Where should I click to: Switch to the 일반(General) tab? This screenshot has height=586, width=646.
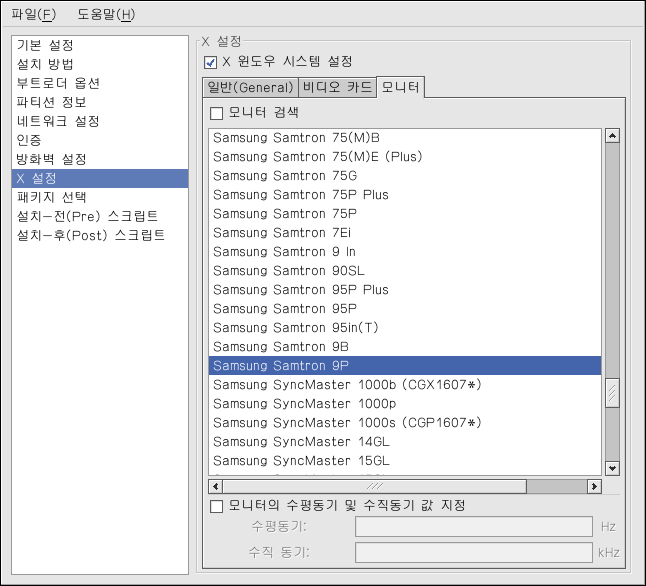(250, 88)
